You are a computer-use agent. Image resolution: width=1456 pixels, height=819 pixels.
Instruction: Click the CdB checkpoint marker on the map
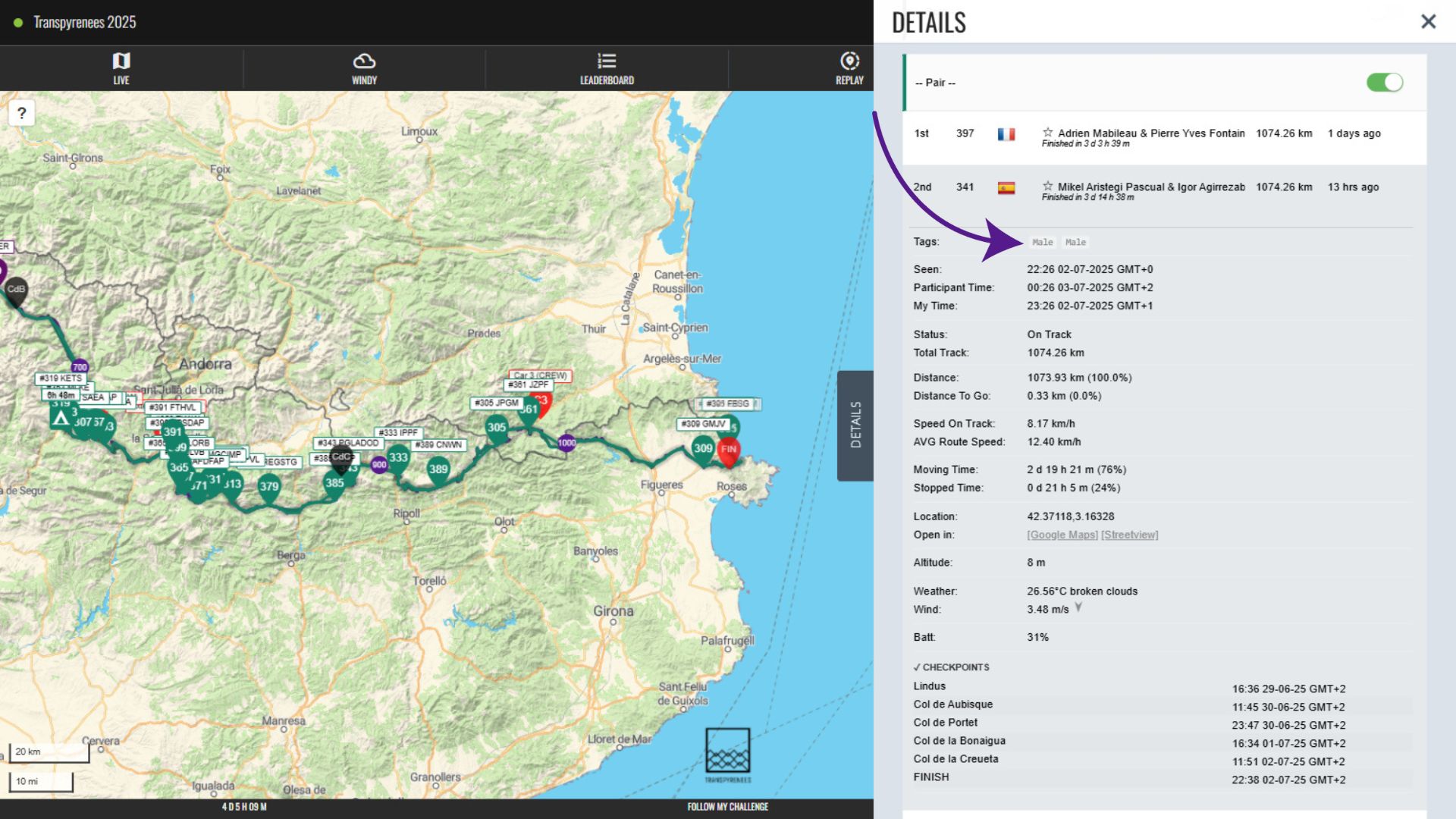click(x=16, y=291)
